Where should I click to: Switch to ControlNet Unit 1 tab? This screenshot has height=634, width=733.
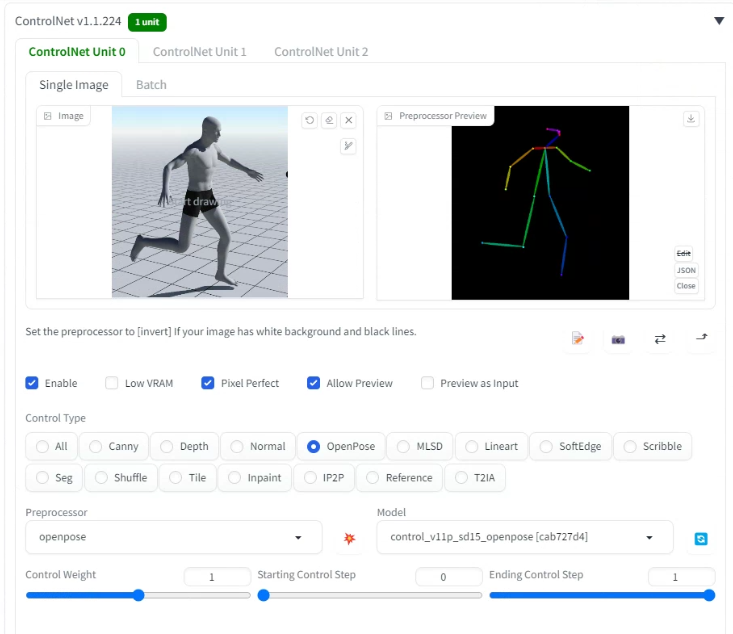tap(200, 51)
